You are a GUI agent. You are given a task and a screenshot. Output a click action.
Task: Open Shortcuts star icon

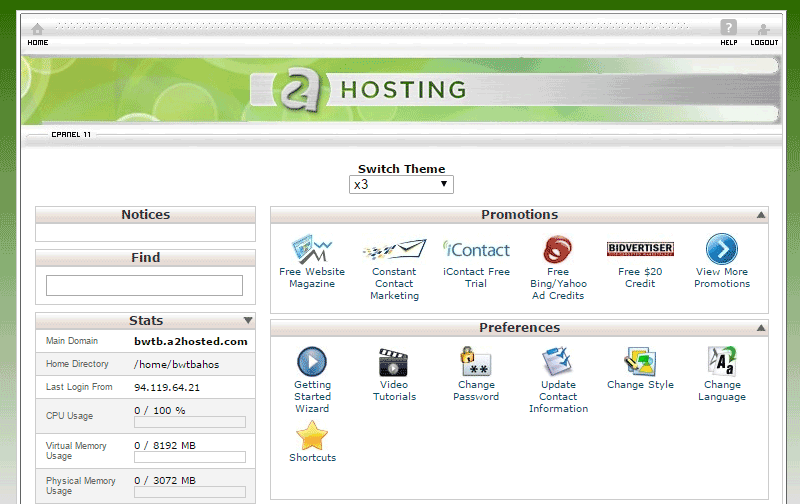312,435
